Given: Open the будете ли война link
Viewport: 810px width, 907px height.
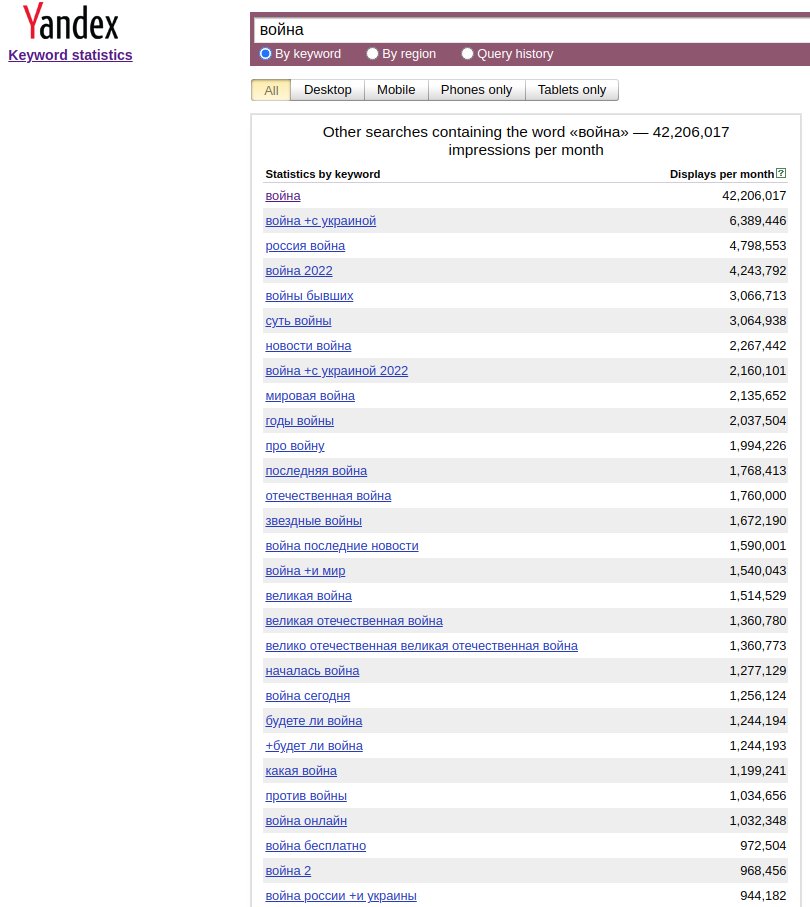Looking at the screenshot, I should [314, 721].
